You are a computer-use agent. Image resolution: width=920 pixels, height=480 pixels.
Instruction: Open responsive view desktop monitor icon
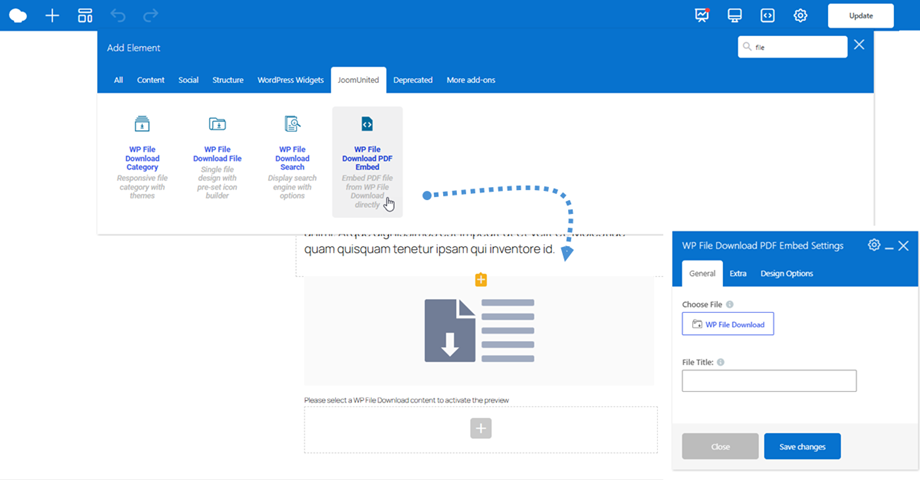735,16
